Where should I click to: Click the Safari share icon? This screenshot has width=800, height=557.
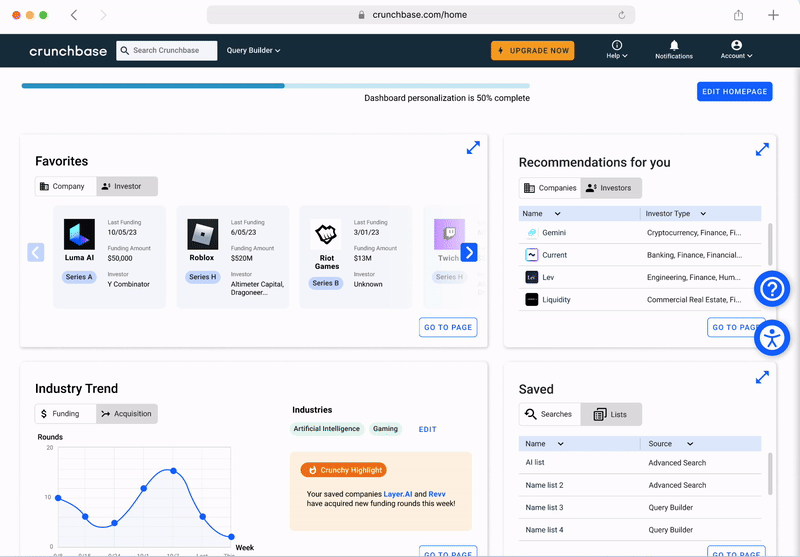738,15
